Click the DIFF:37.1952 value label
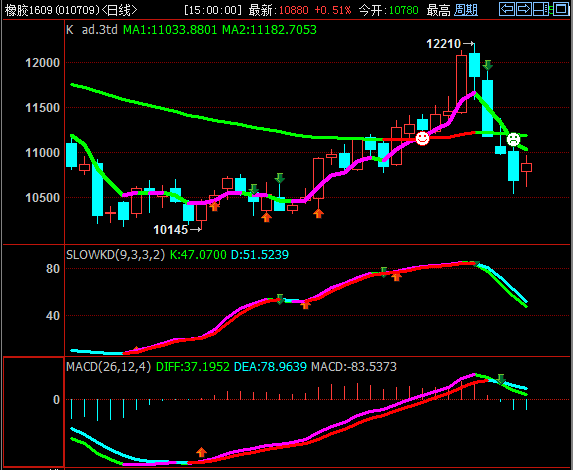 [193, 367]
